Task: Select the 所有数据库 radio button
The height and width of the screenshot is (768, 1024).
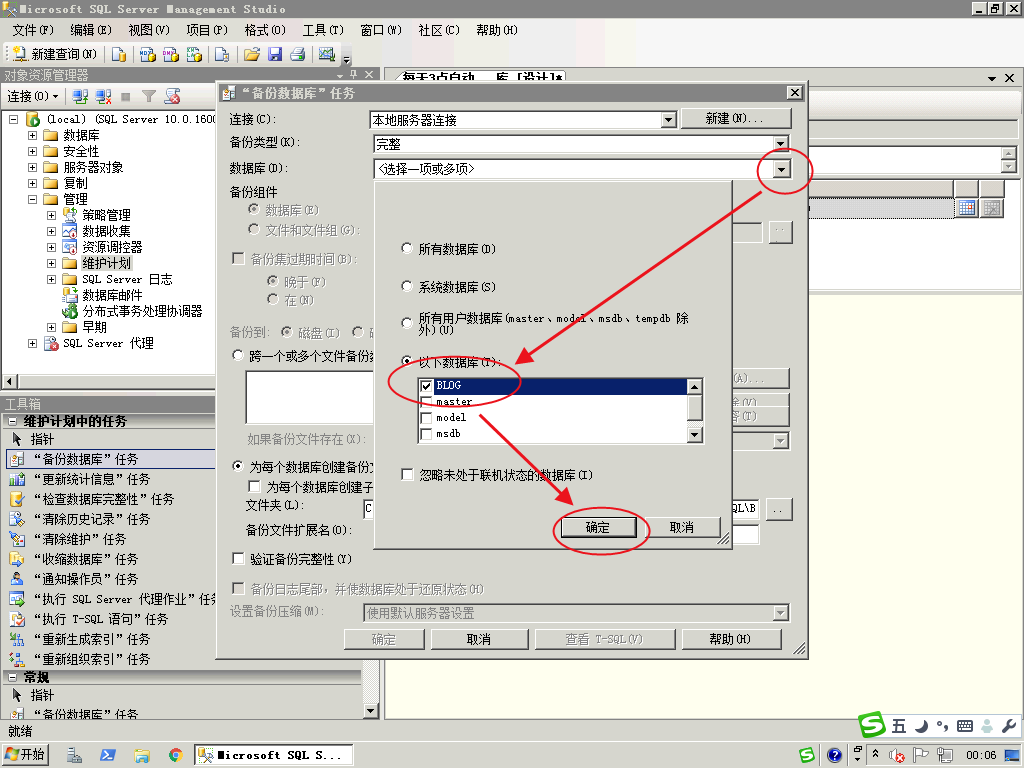Action: (407, 248)
